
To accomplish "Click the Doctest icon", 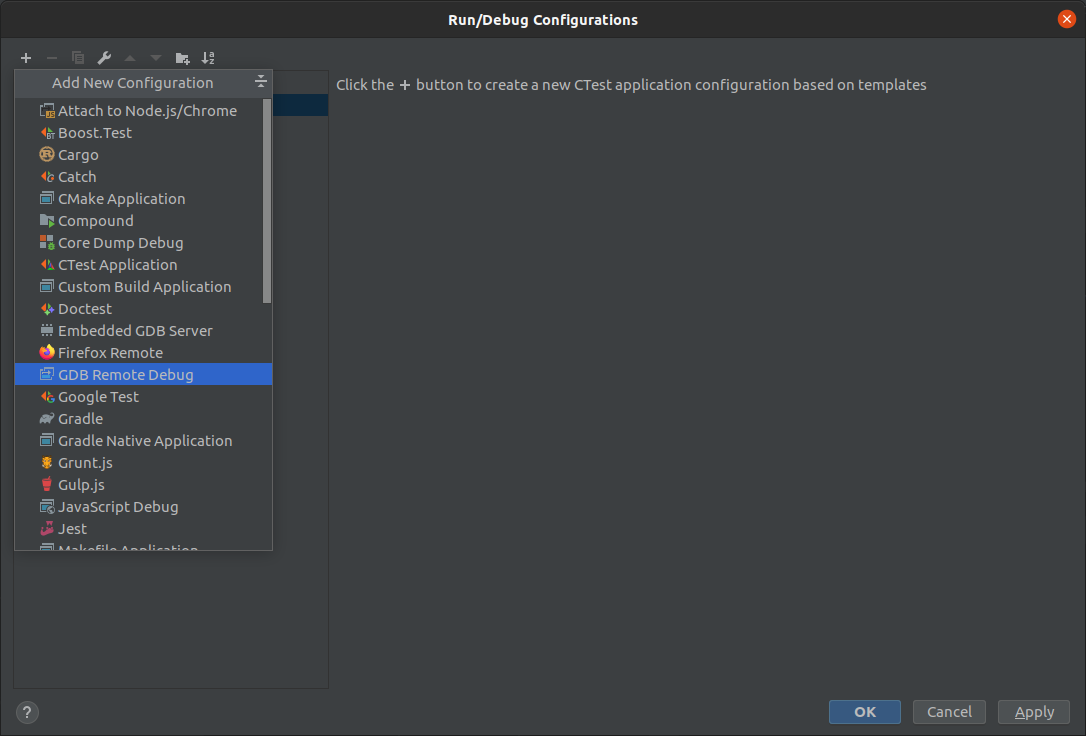I will [x=46, y=309].
